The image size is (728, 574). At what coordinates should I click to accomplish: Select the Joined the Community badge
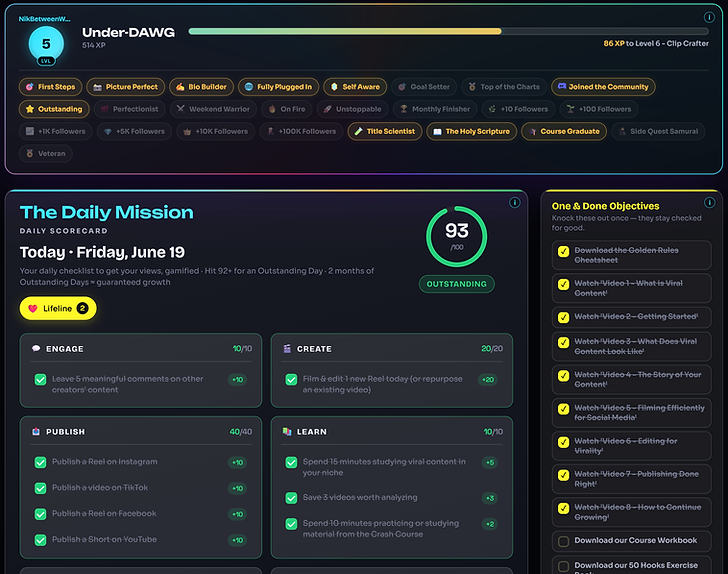tap(603, 87)
